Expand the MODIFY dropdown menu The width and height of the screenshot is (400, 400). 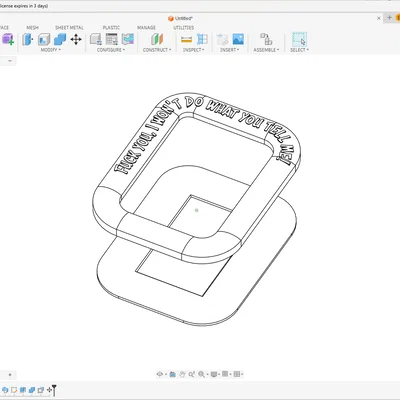coord(51,50)
